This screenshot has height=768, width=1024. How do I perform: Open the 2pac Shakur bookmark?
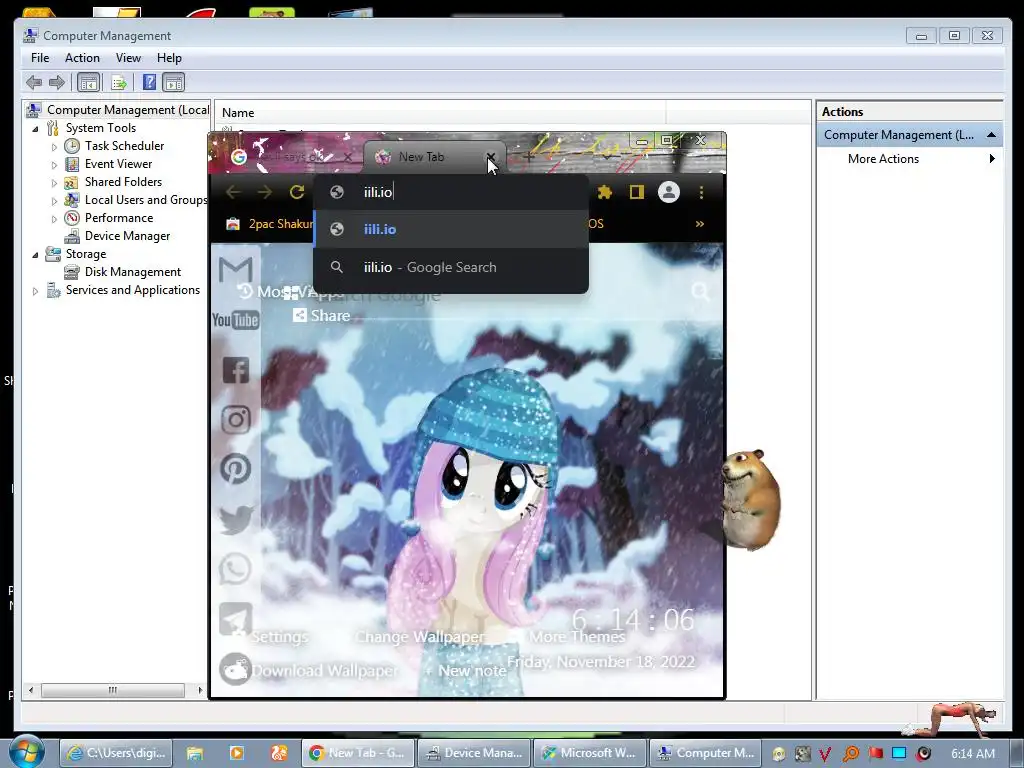tap(269, 224)
